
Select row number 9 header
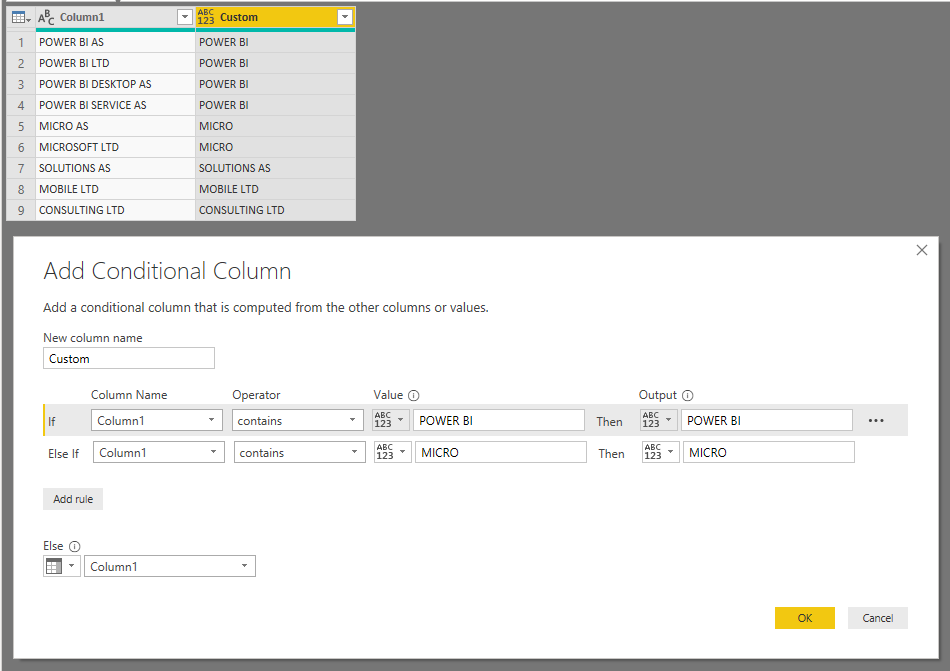click(21, 210)
